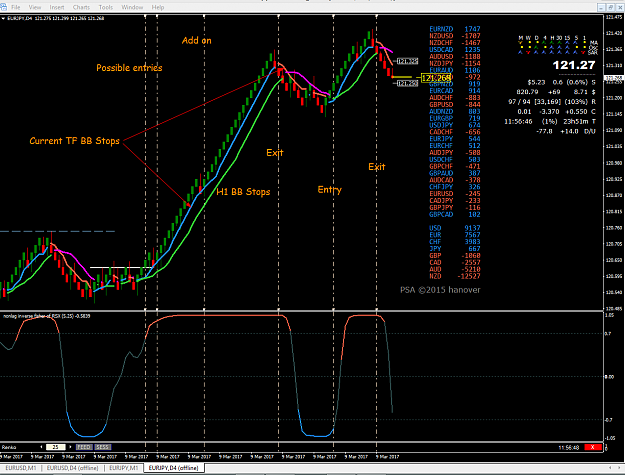Click the GBPUSD pair in the list
Viewport: 625px width, 475px height.
pyautogui.click(x=441, y=104)
